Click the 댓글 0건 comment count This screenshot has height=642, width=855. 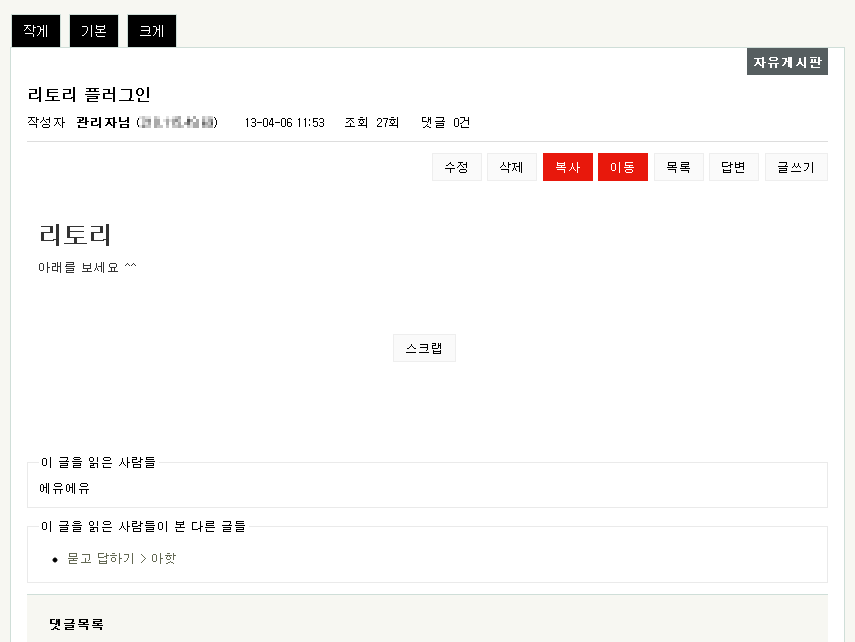445,123
